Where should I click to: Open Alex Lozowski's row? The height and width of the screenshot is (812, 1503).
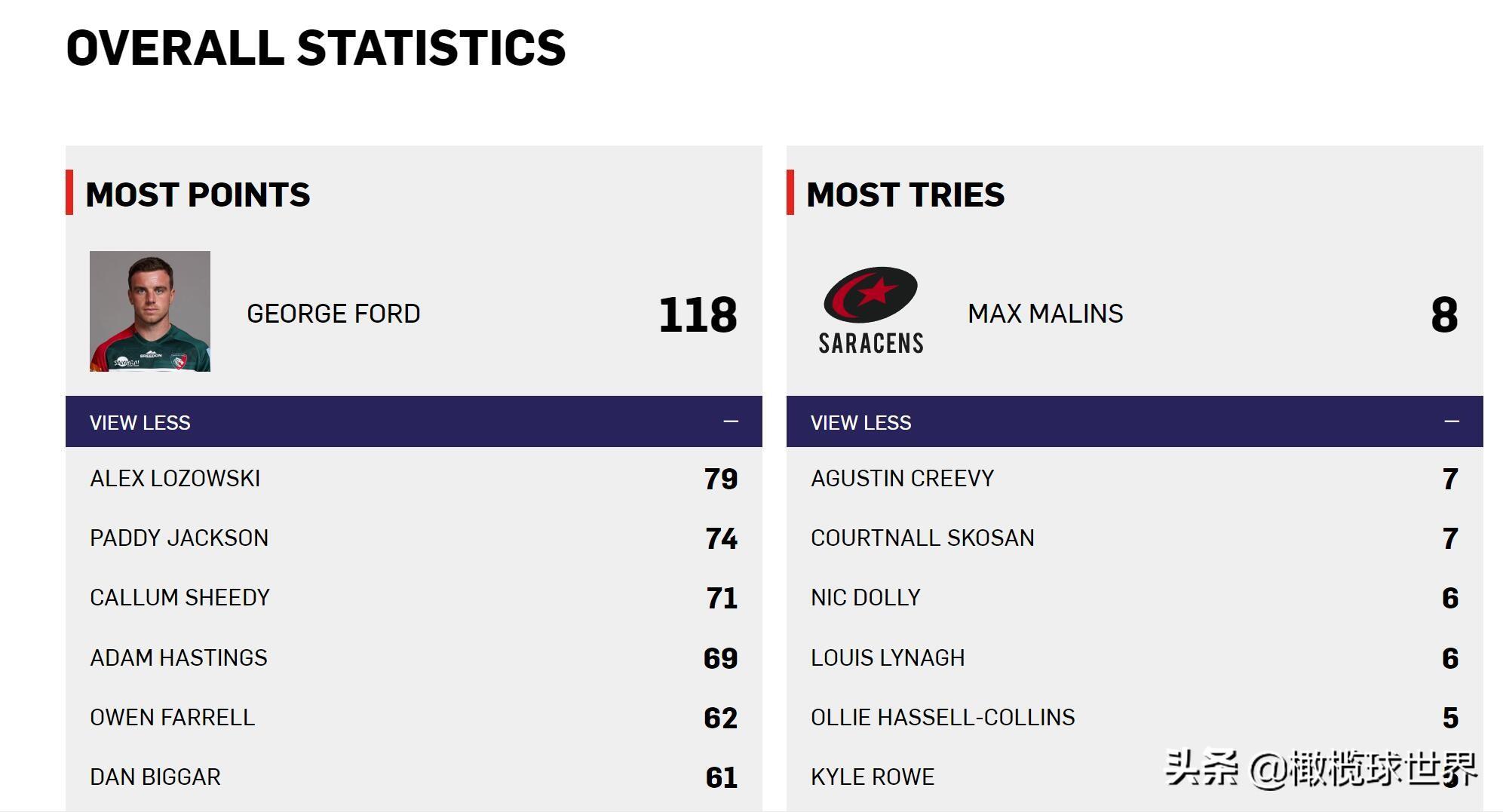tap(175, 478)
